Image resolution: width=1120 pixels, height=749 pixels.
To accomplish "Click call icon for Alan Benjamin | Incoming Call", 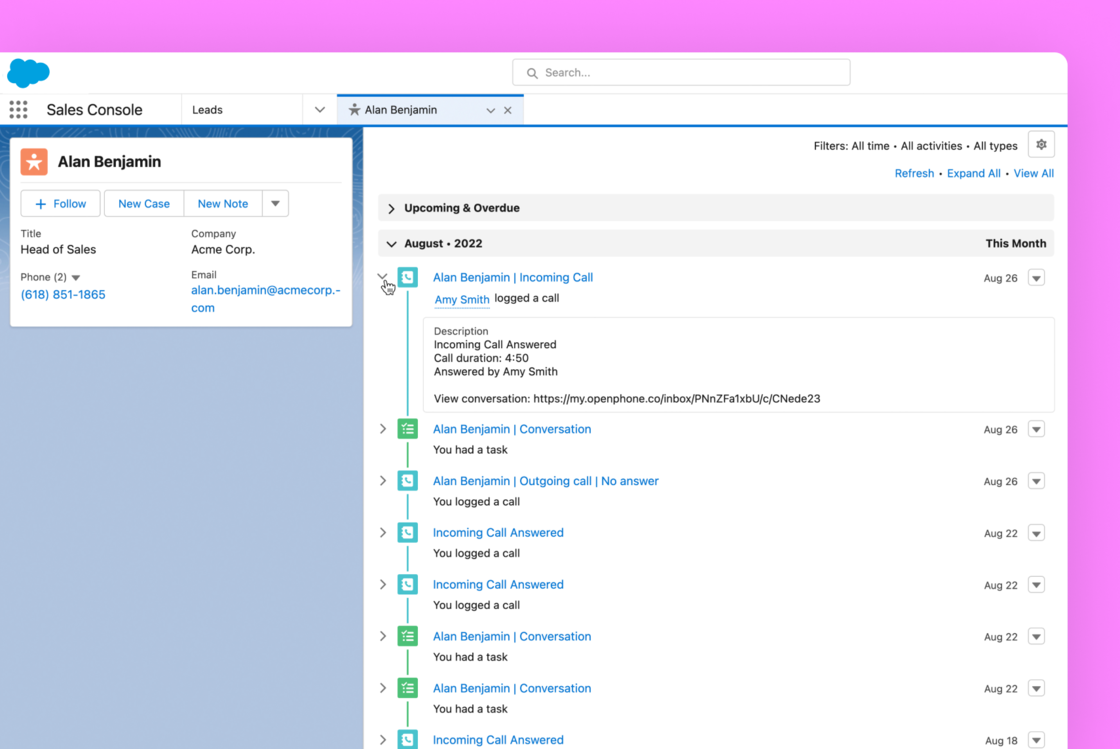I will pos(408,277).
